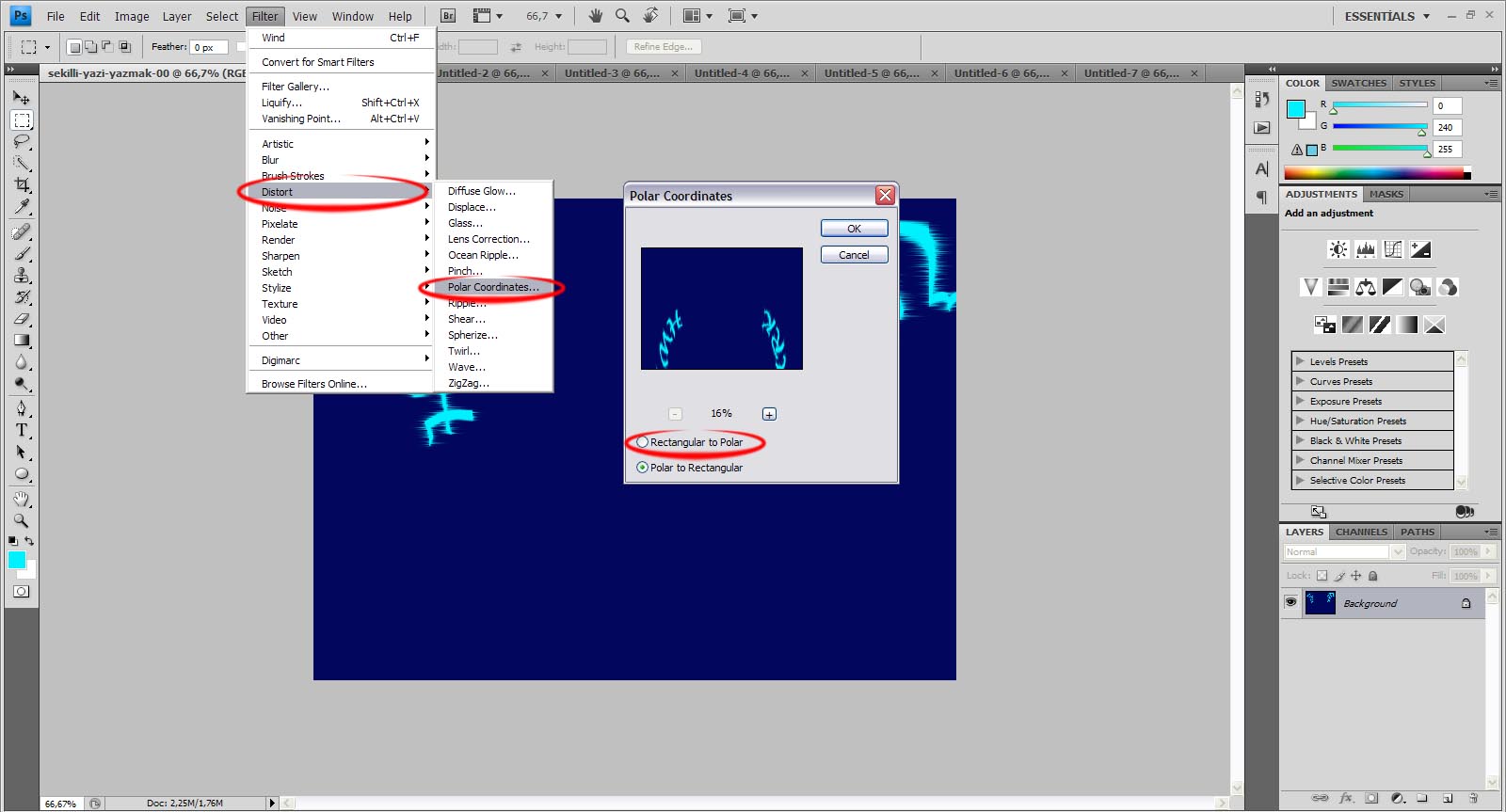Click the Background layer thumbnail

[x=1320, y=603]
